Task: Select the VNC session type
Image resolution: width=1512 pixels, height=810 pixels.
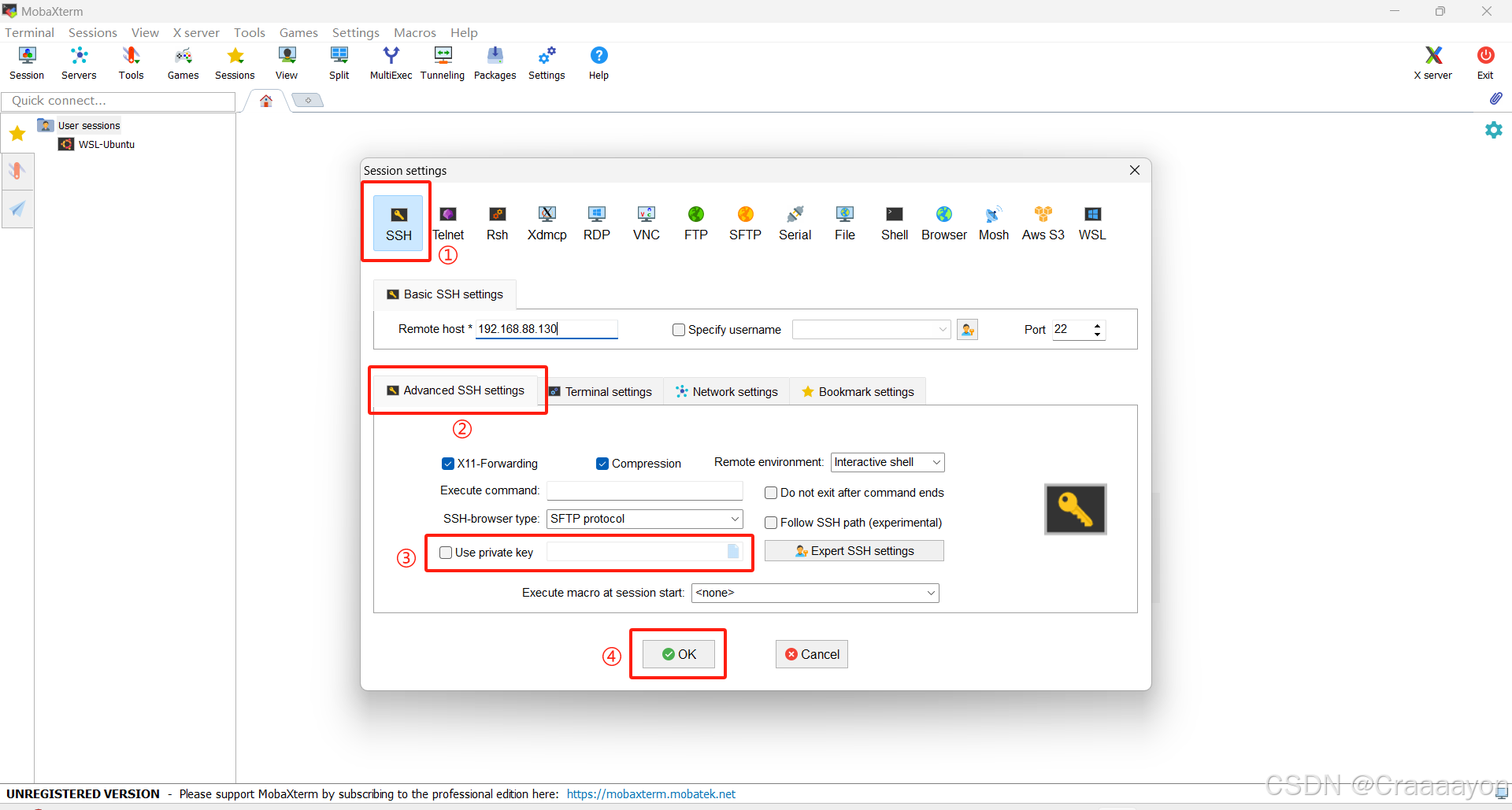Action: [x=646, y=223]
